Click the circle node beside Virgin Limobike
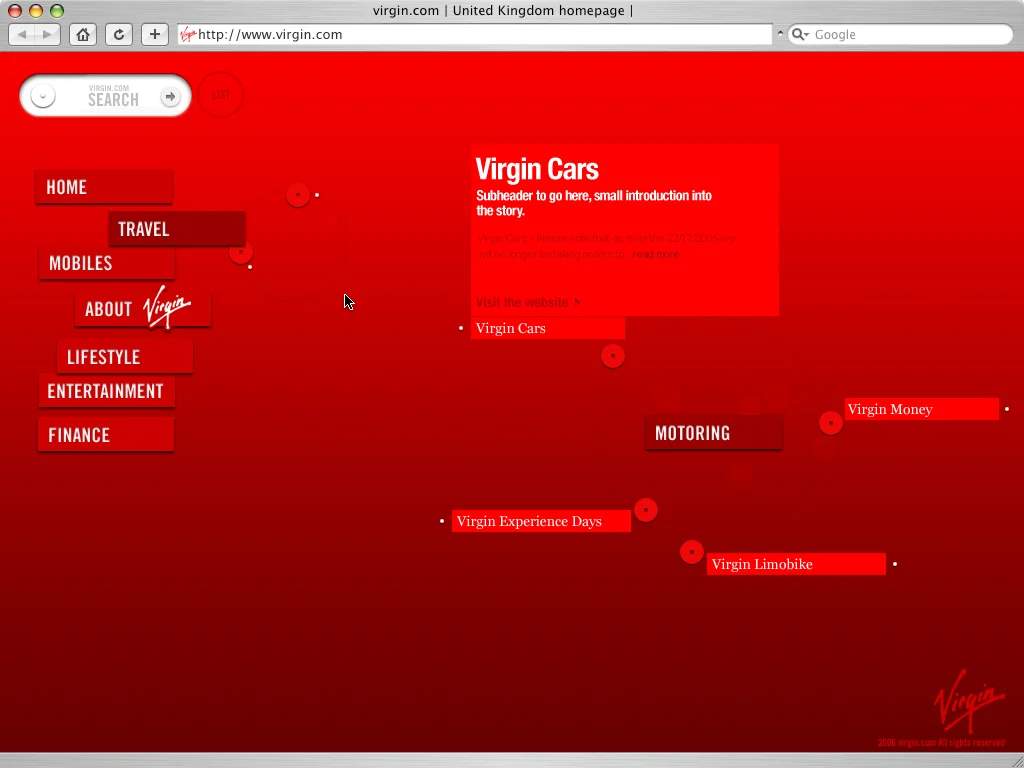Screen dimensions: 1024x768 pos(692,552)
